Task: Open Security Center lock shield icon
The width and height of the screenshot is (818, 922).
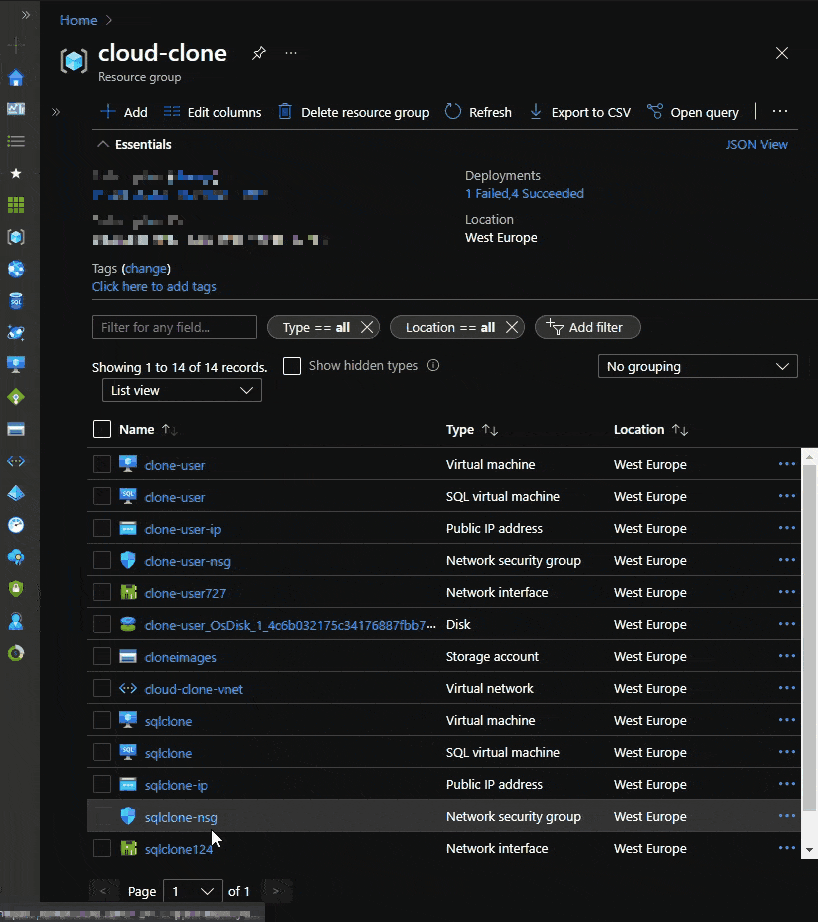Action: tap(16, 589)
